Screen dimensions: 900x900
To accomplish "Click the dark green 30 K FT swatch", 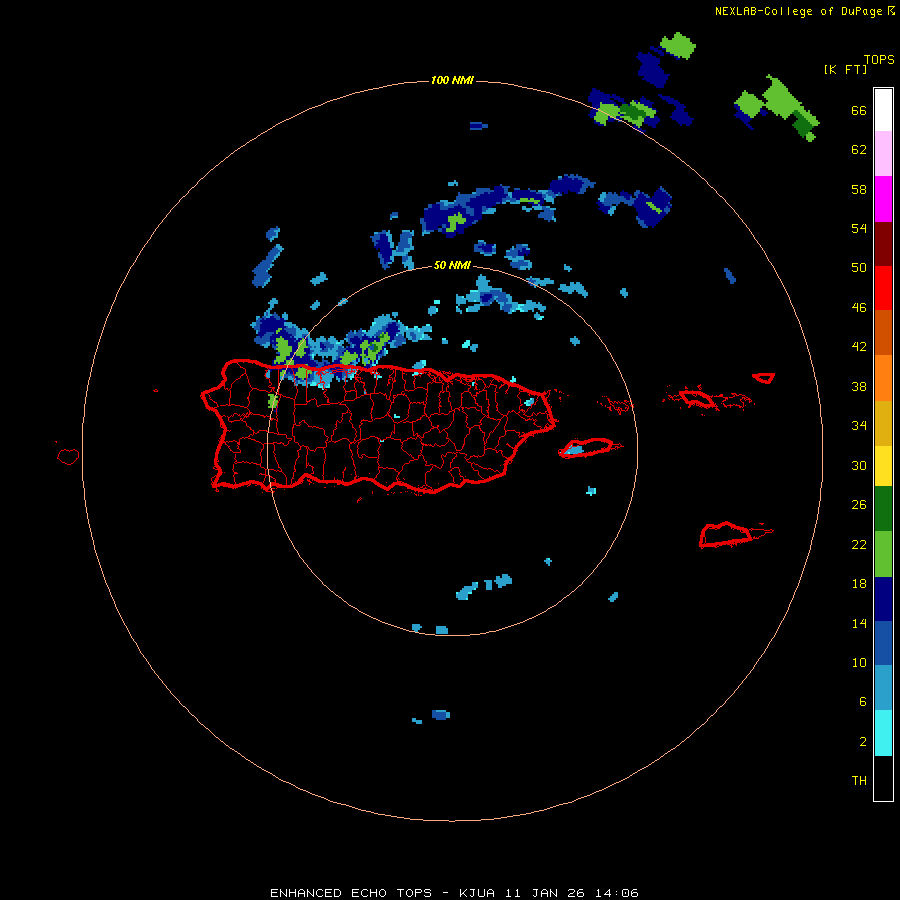I will (x=883, y=509).
